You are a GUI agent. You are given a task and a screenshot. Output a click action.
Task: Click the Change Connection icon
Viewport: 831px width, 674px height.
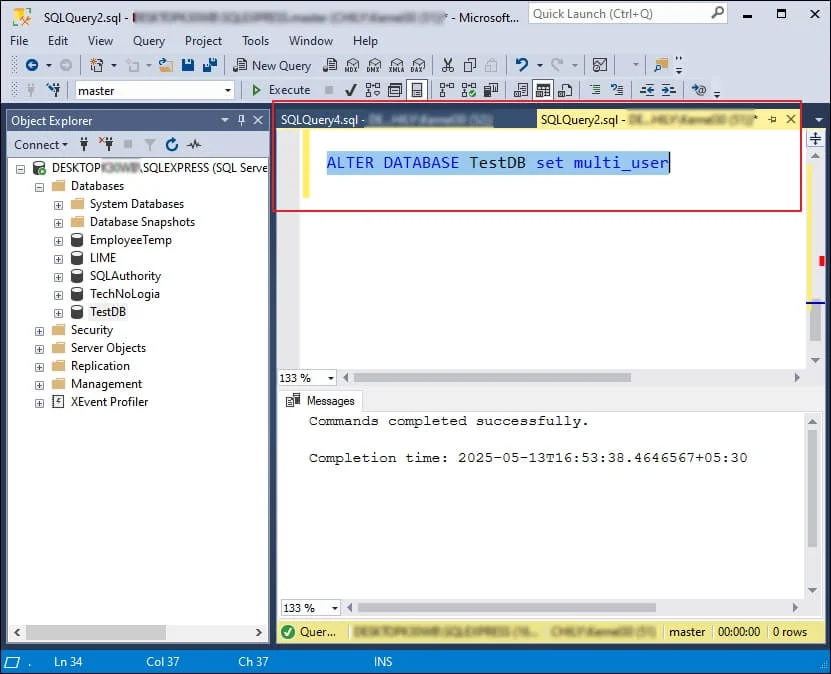(x=53, y=90)
